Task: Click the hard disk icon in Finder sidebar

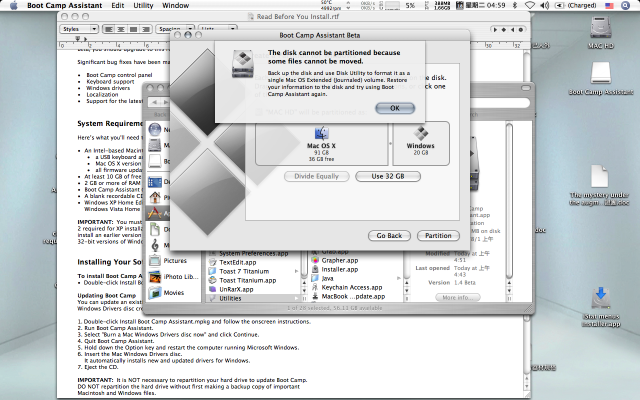Action: click(x=155, y=145)
